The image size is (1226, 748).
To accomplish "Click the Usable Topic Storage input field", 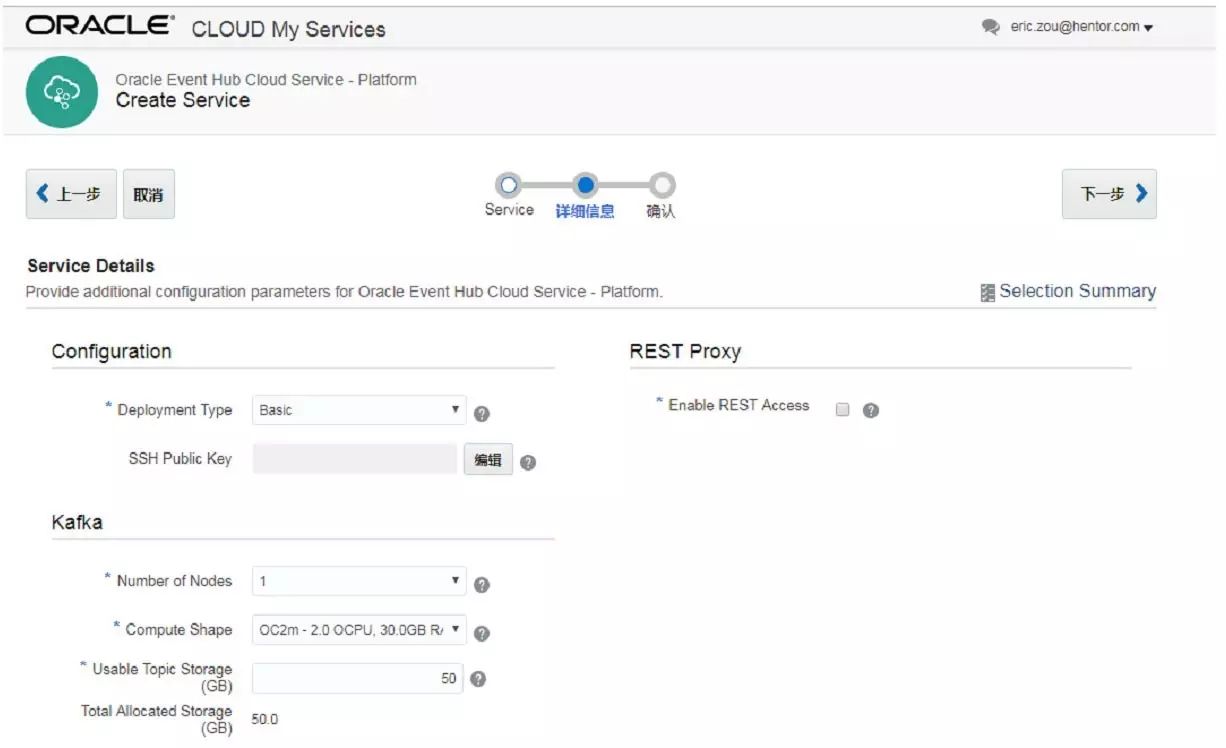I will point(357,679).
